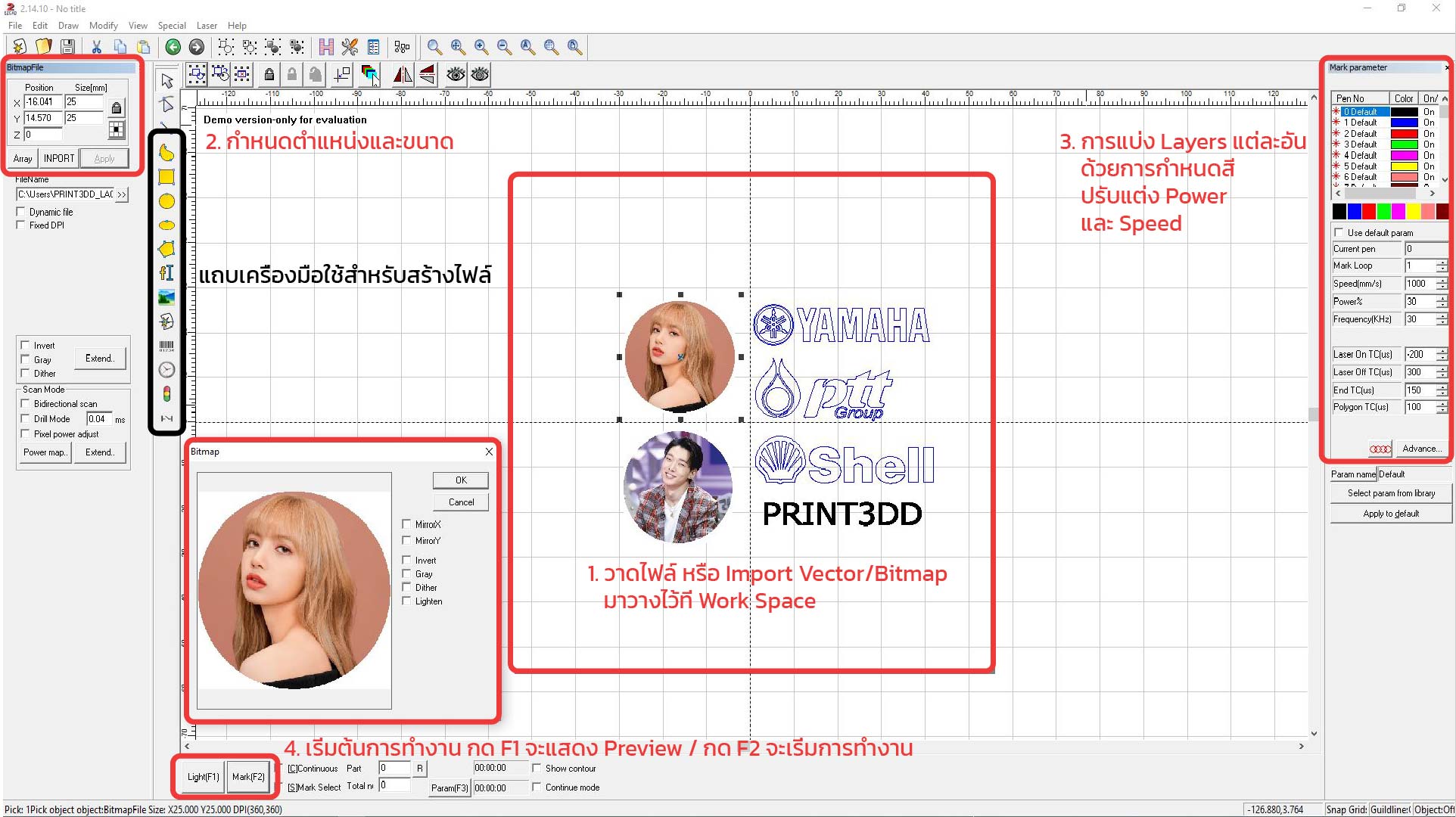Toggle the Fixed DPI checkbox
The height and width of the screenshot is (817, 1456).
click(x=21, y=225)
